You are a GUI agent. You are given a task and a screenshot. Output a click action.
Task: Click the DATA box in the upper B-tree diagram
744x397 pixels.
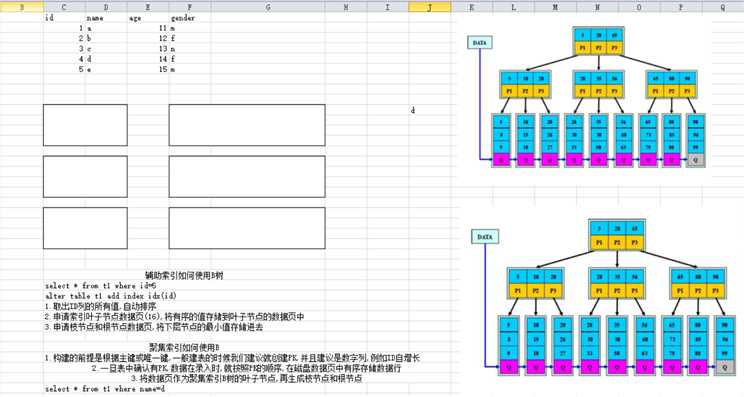click(480, 43)
